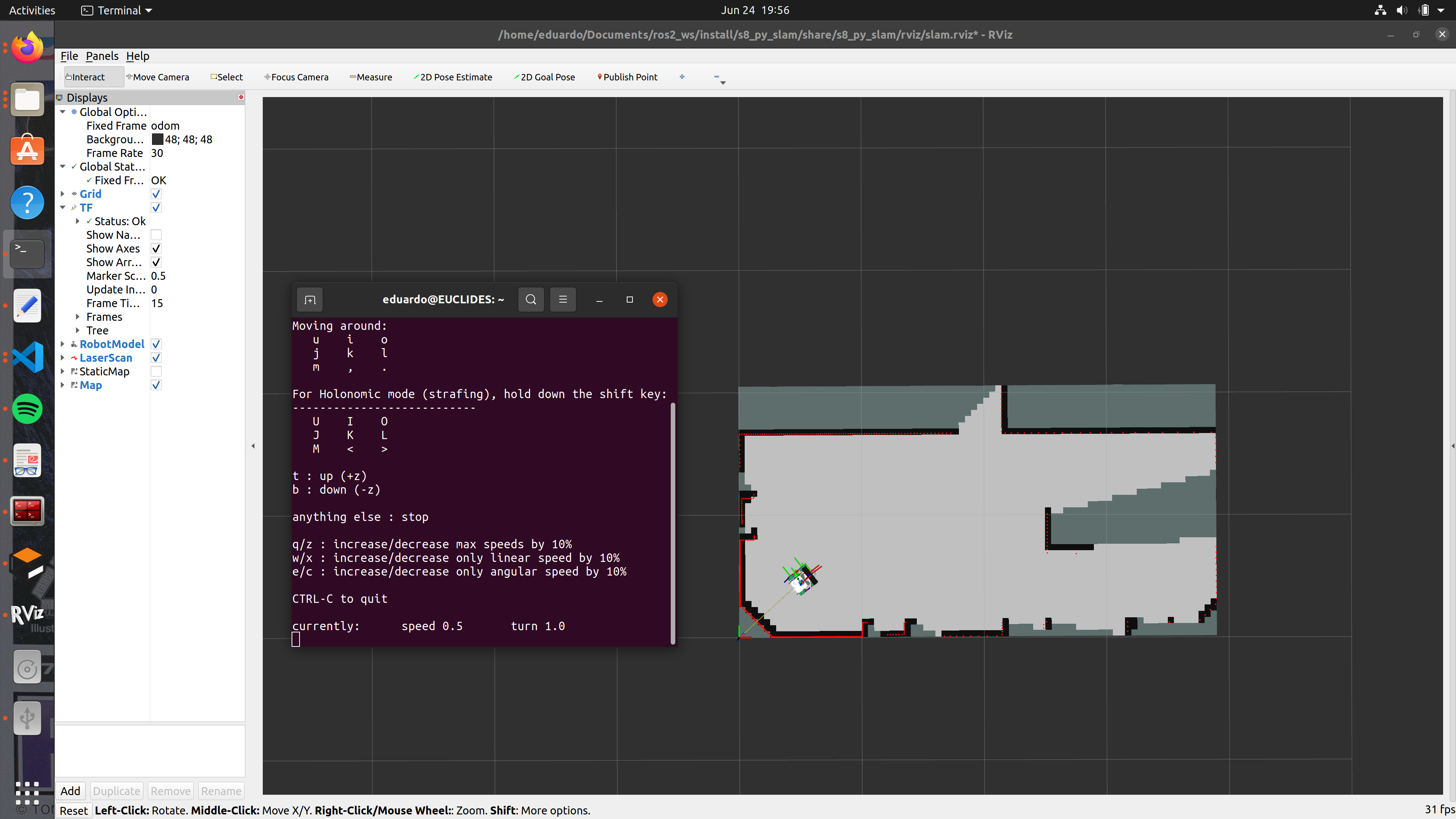Screen dimensions: 1456x819
Task: Open the text editor dock icon
Action: [27, 305]
